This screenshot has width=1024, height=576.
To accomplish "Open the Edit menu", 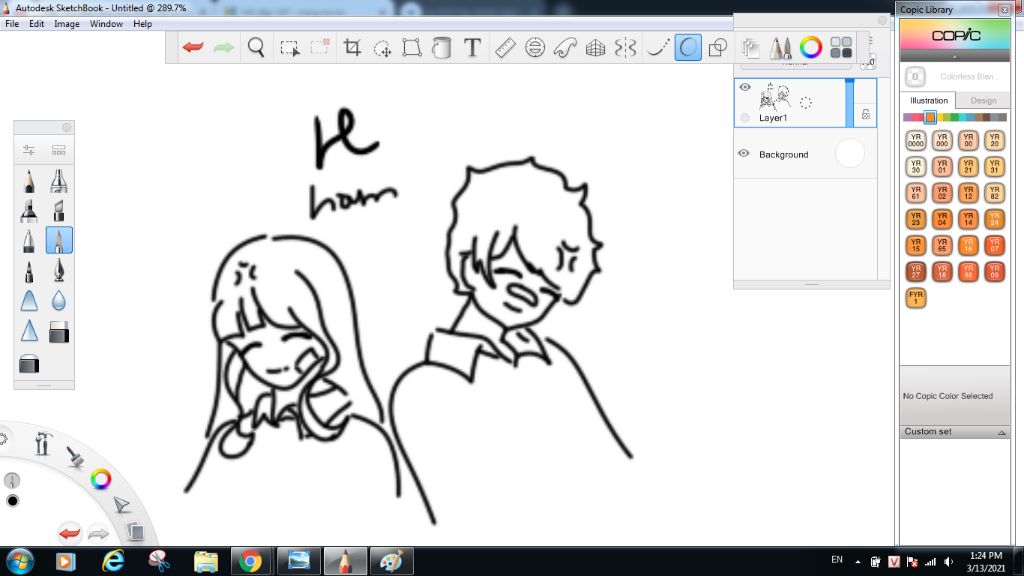I will [37, 24].
